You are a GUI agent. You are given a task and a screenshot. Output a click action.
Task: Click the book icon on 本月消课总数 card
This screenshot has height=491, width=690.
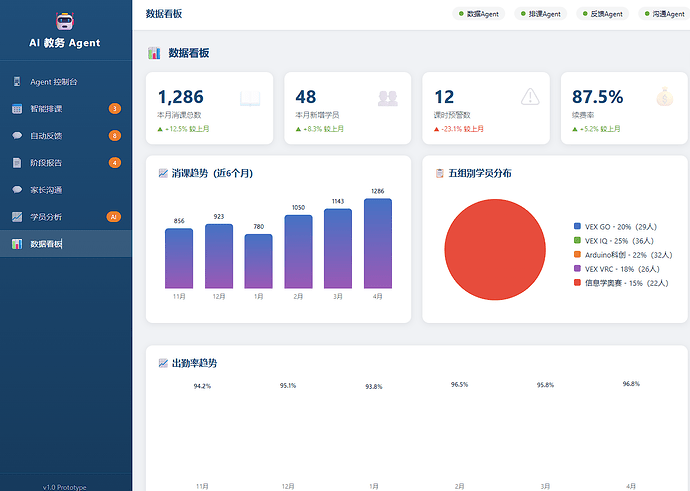[x=250, y=99]
